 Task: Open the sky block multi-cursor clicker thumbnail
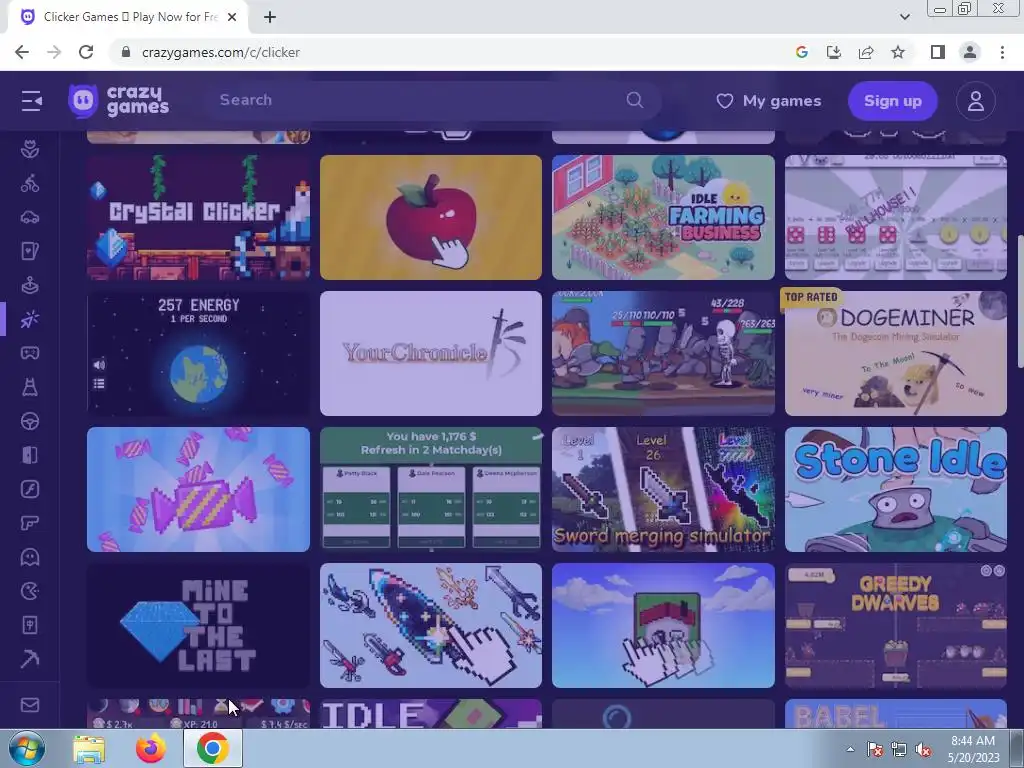664,626
